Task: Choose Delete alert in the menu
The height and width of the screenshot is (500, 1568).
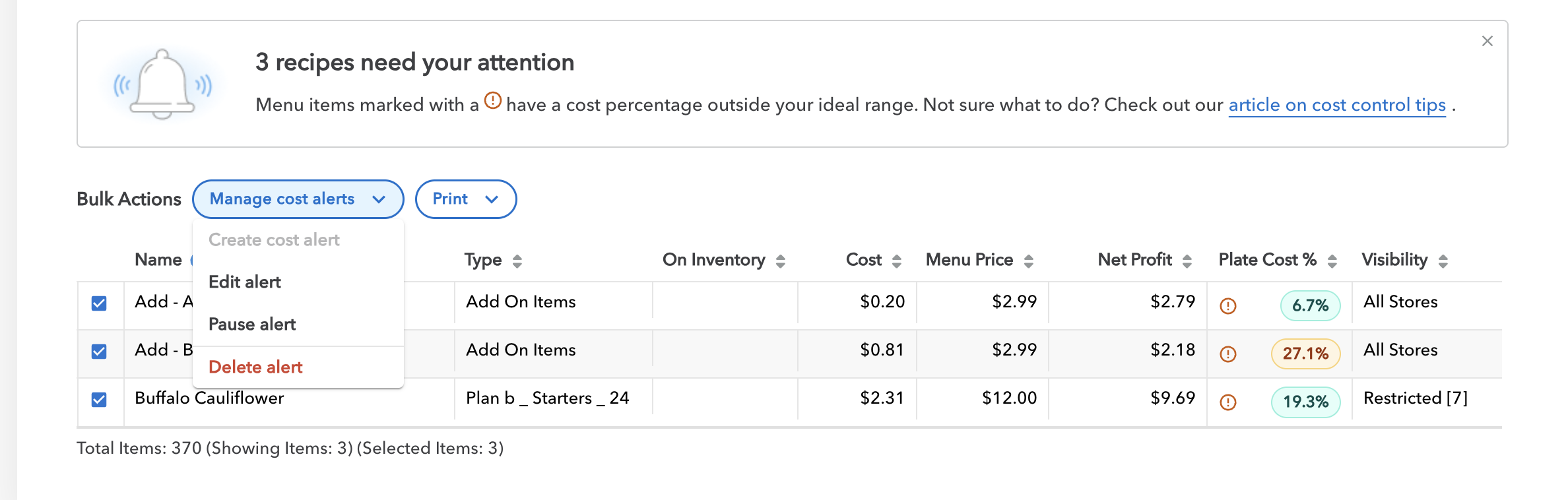Action: pos(255,367)
